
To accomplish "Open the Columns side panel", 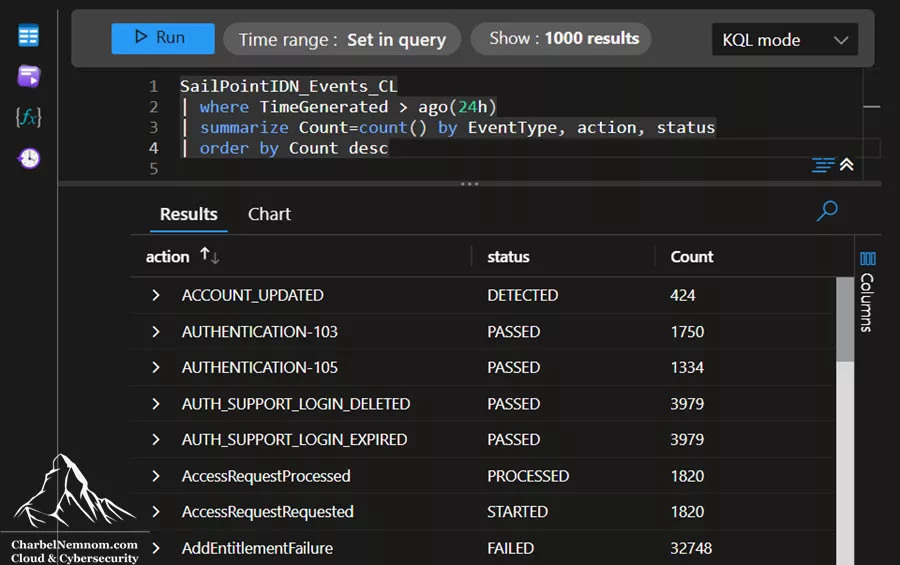I will [x=867, y=292].
